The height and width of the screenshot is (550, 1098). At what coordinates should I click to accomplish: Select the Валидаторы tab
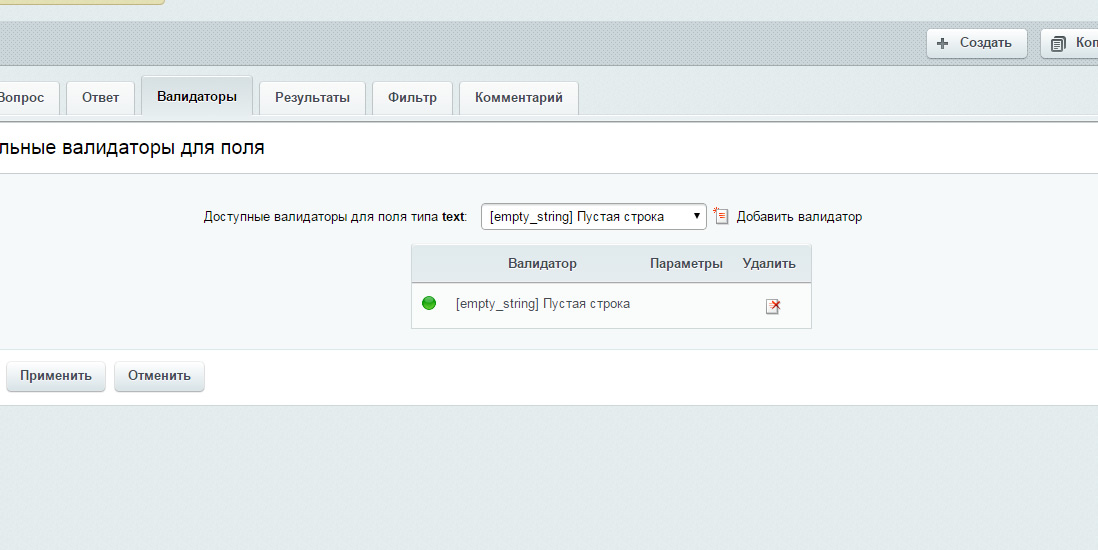coord(197,97)
